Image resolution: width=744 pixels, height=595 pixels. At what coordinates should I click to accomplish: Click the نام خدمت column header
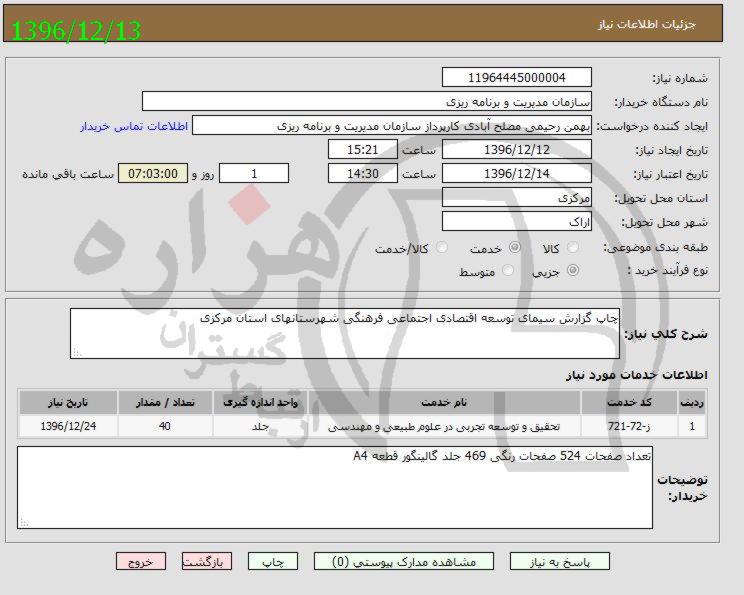pos(444,402)
